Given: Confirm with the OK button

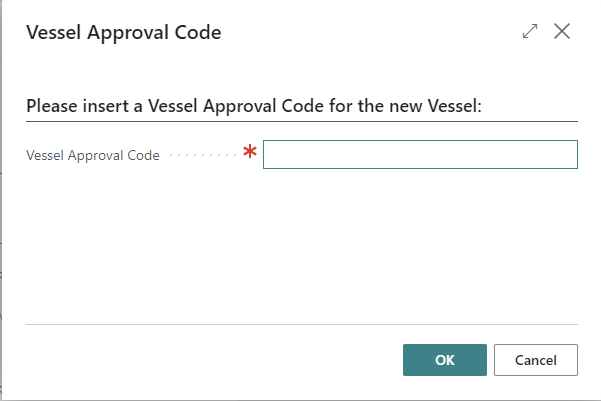Looking at the screenshot, I should pos(445,360).
